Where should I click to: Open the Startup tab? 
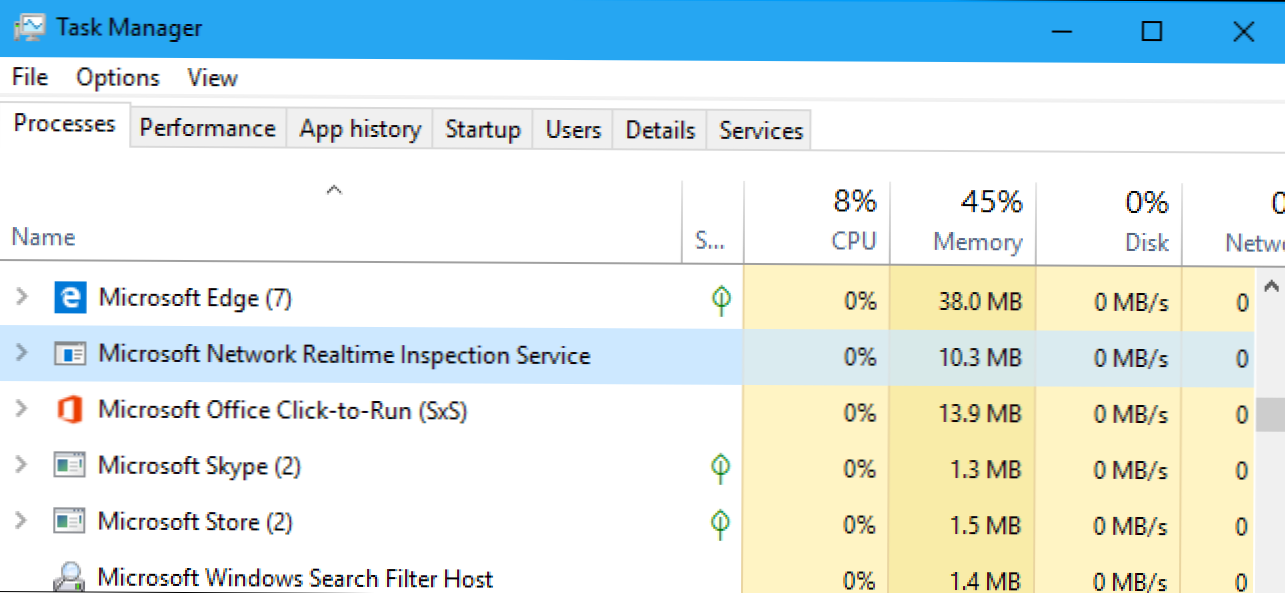pyautogui.click(x=483, y=130)
